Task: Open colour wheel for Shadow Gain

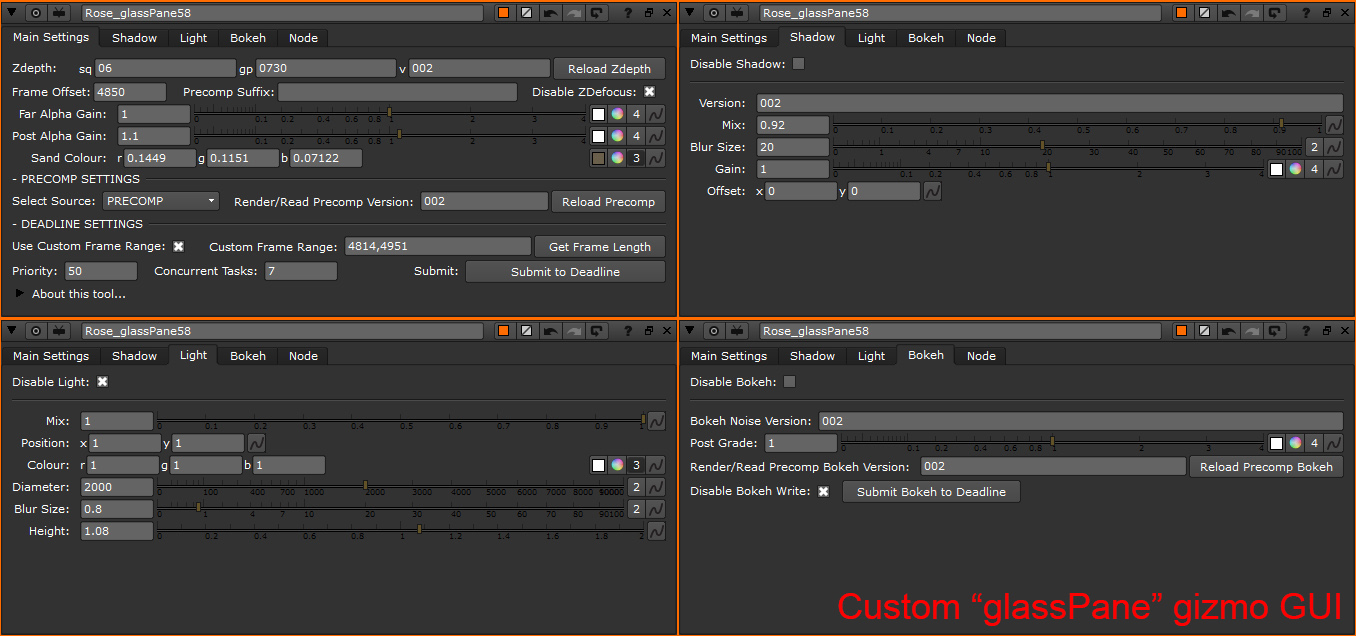Action: click(1295, 169)
